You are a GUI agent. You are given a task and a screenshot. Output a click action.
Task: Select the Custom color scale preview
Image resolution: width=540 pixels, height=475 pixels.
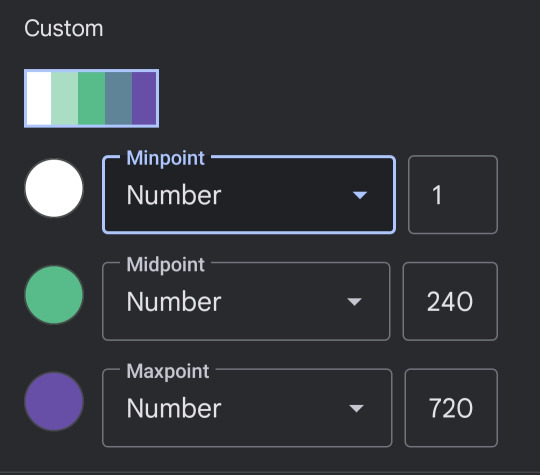pyautogui.click(x=91, y=98)
